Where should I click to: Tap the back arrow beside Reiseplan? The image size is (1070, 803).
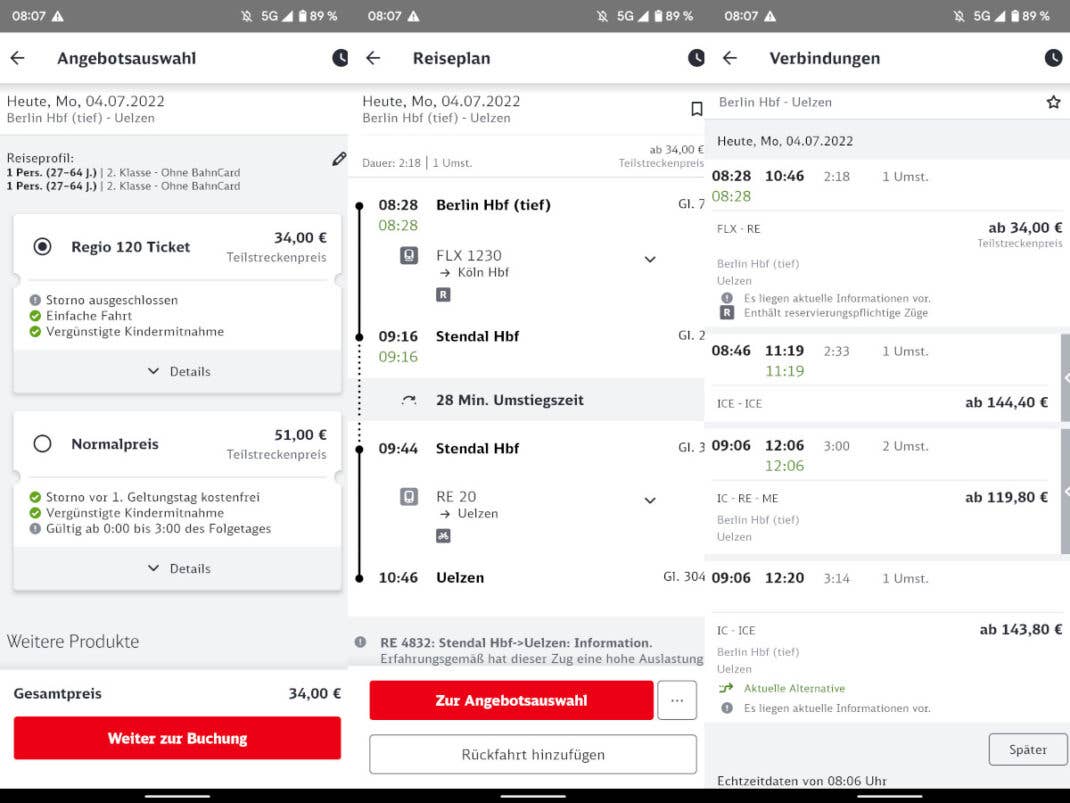tap(373, 58)
